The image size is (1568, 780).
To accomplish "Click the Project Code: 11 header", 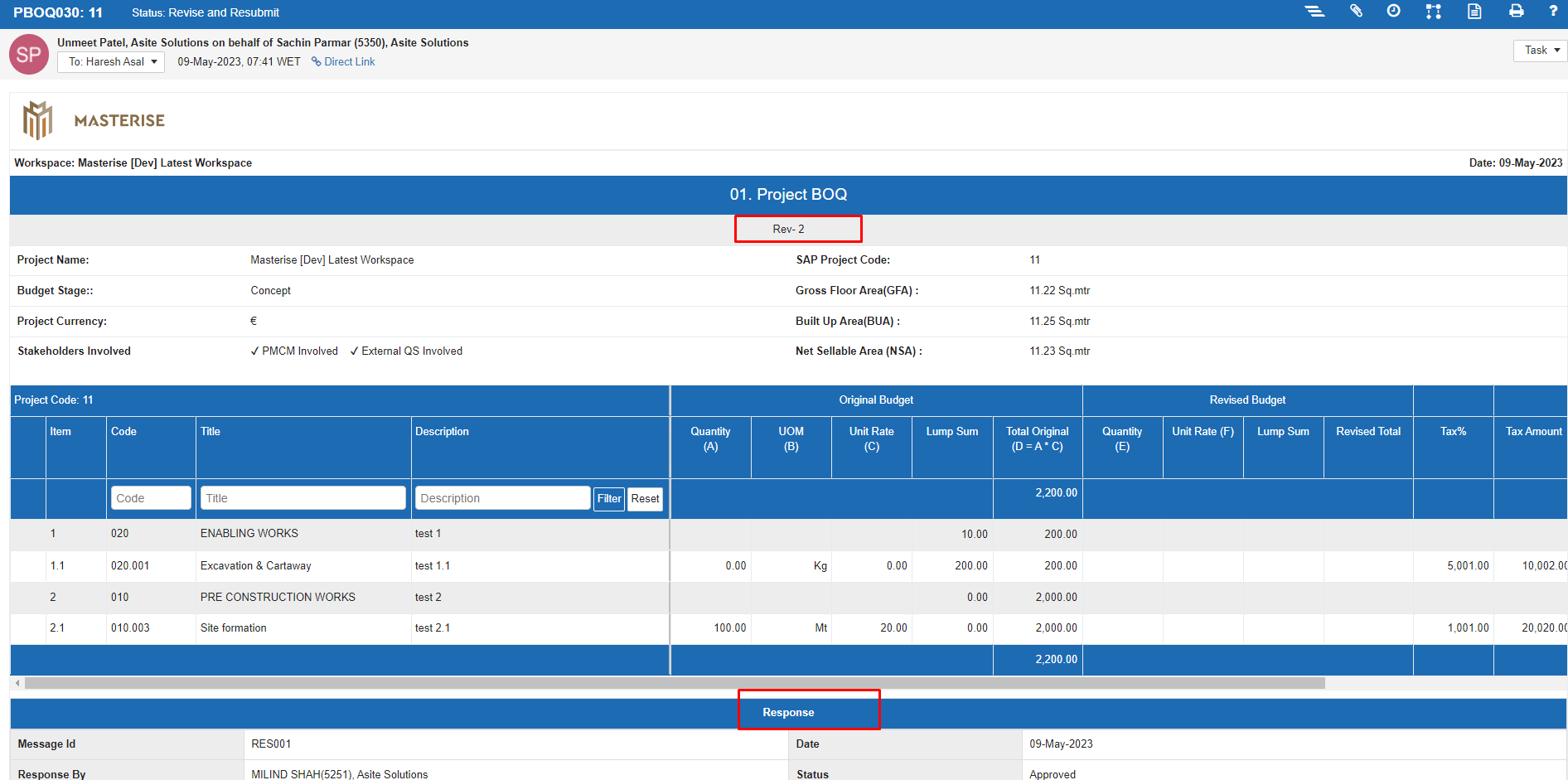I will [54, 400].
